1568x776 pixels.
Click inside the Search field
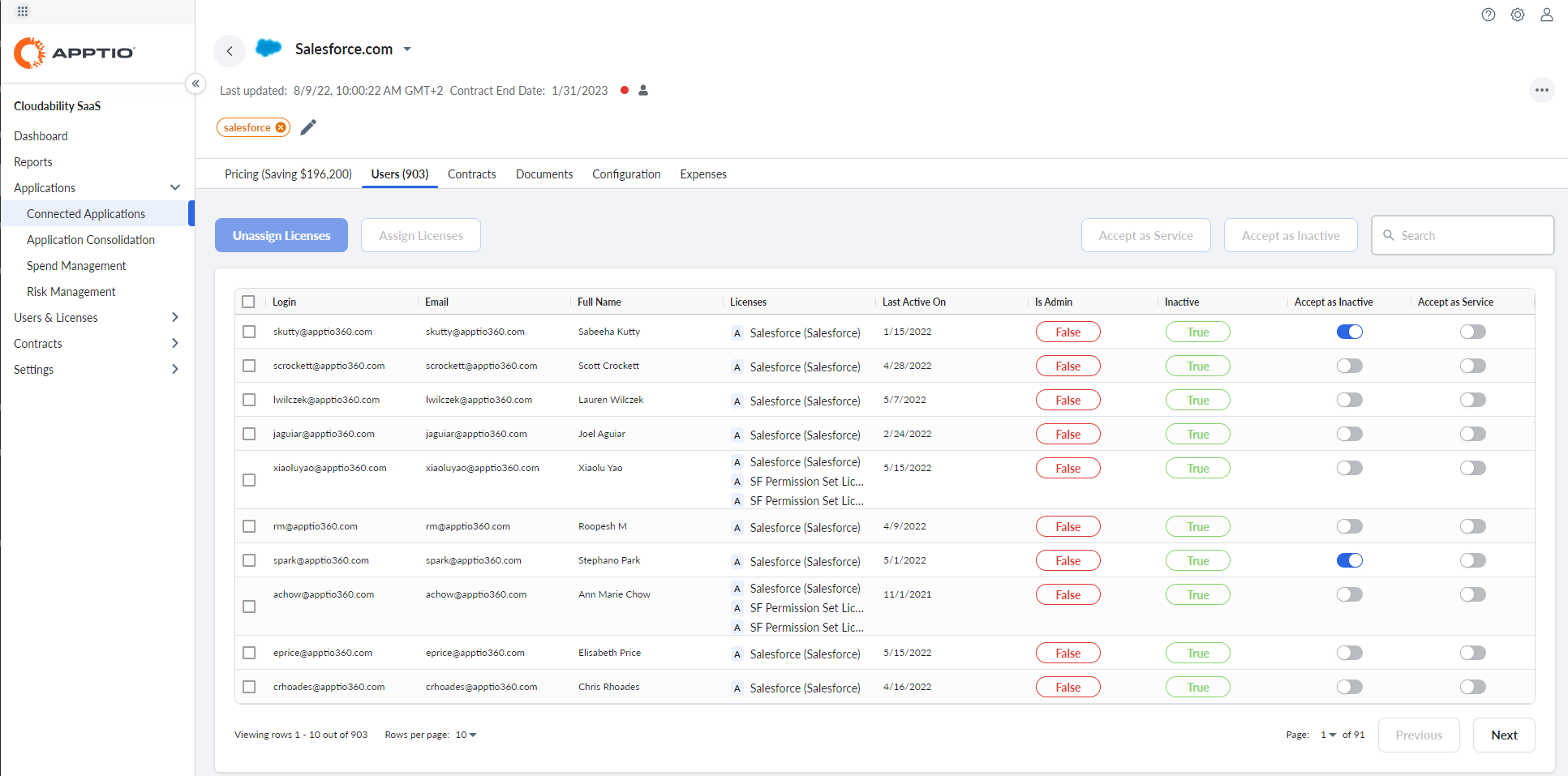pyautogui.click(x=1462, y=235)
